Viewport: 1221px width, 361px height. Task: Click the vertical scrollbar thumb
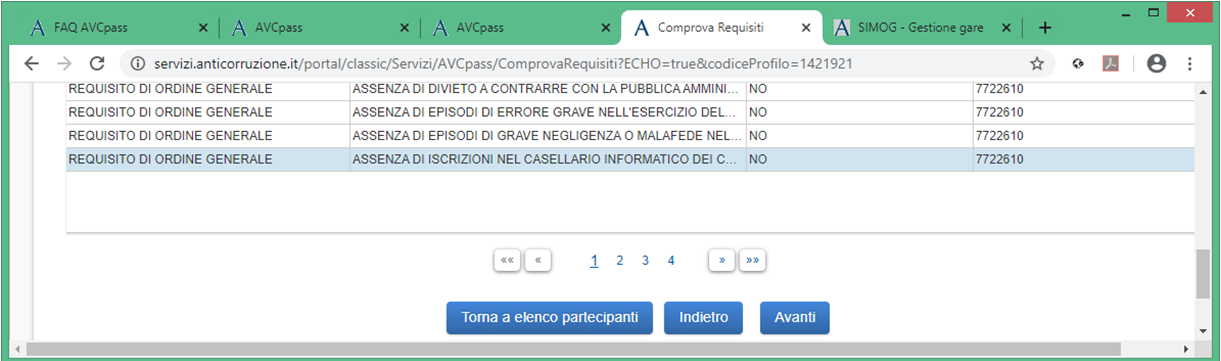pyautogui.click(x=1203, y=274)
